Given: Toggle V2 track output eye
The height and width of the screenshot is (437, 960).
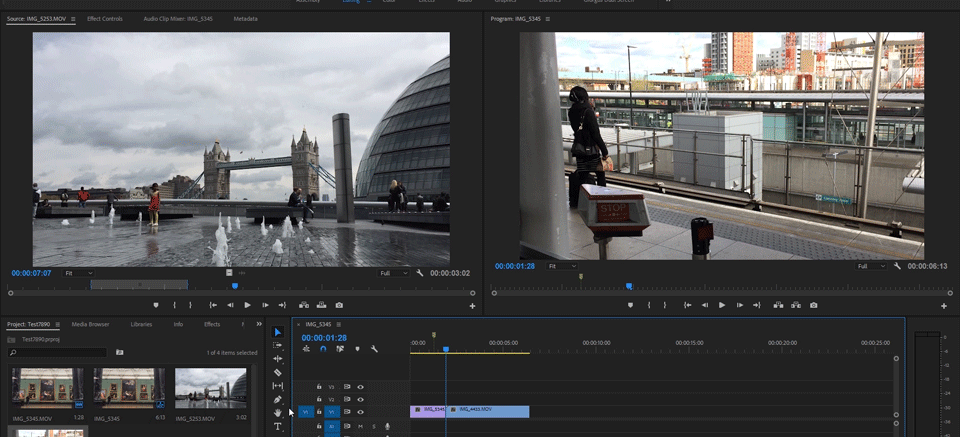Looking at the screenshot, I should (x=361, y=399).
